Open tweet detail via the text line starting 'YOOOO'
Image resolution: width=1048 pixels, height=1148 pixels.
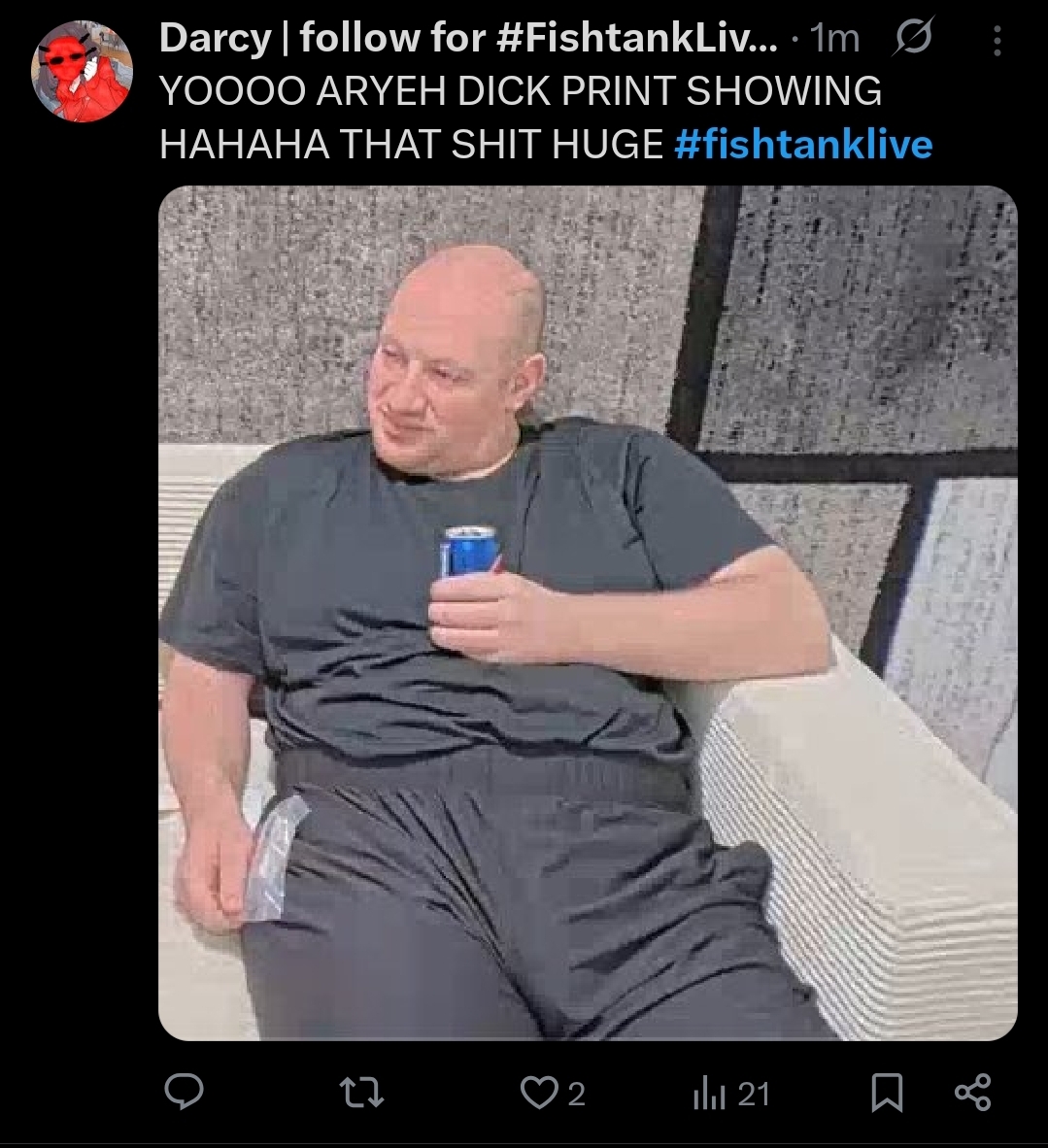(x=521, y=90)
